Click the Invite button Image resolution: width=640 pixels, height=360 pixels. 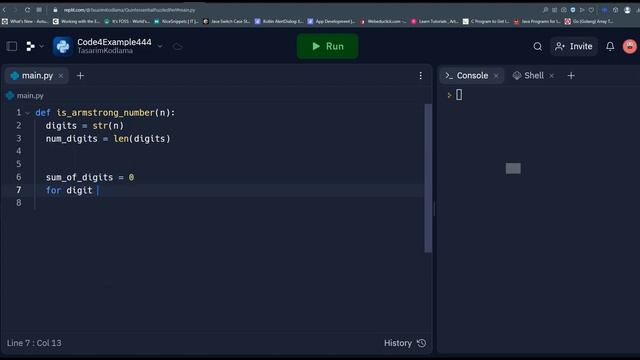tap(573, 47)
